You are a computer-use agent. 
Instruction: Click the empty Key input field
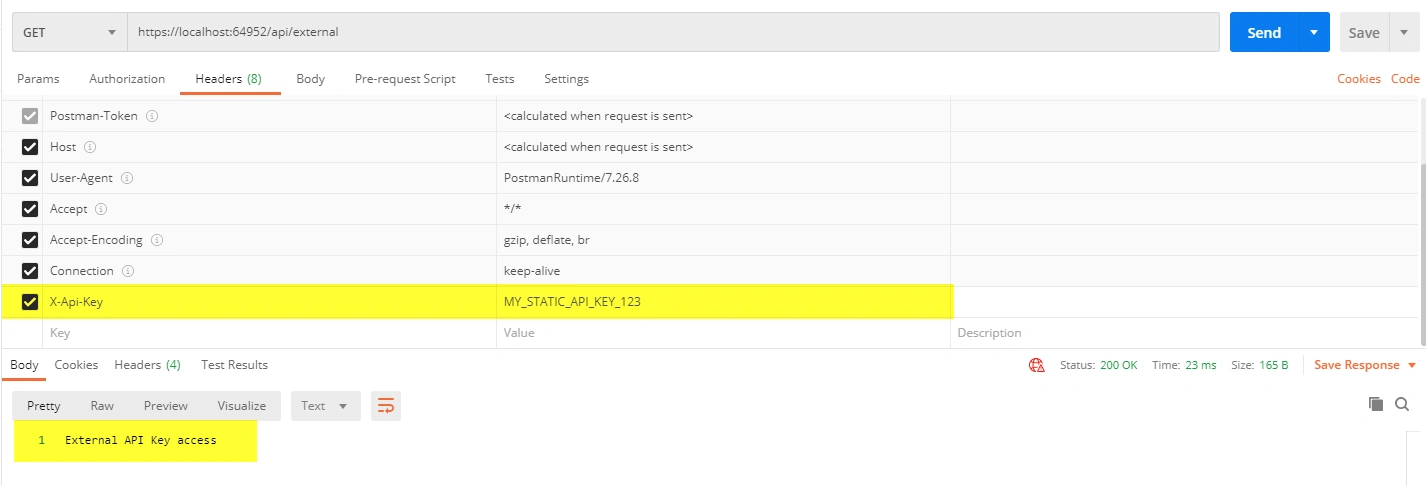(270, 333)
